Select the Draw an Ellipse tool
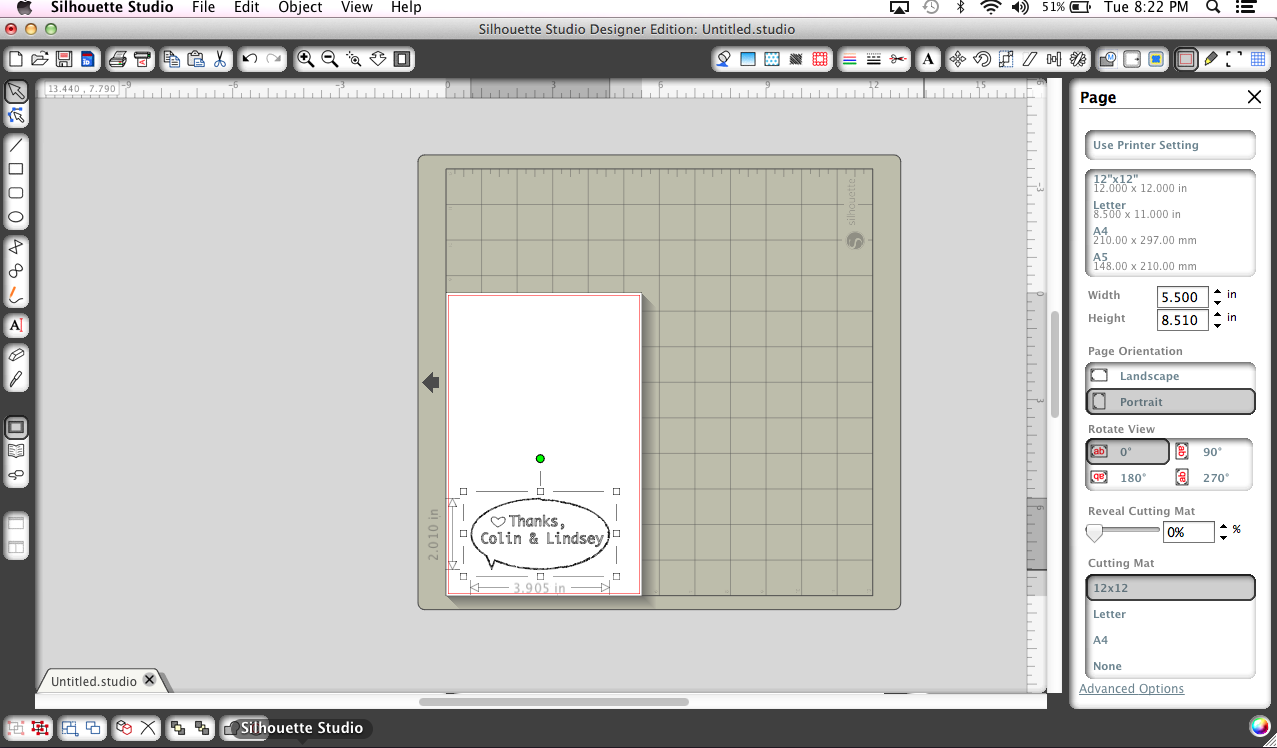 tap(16, 217)
